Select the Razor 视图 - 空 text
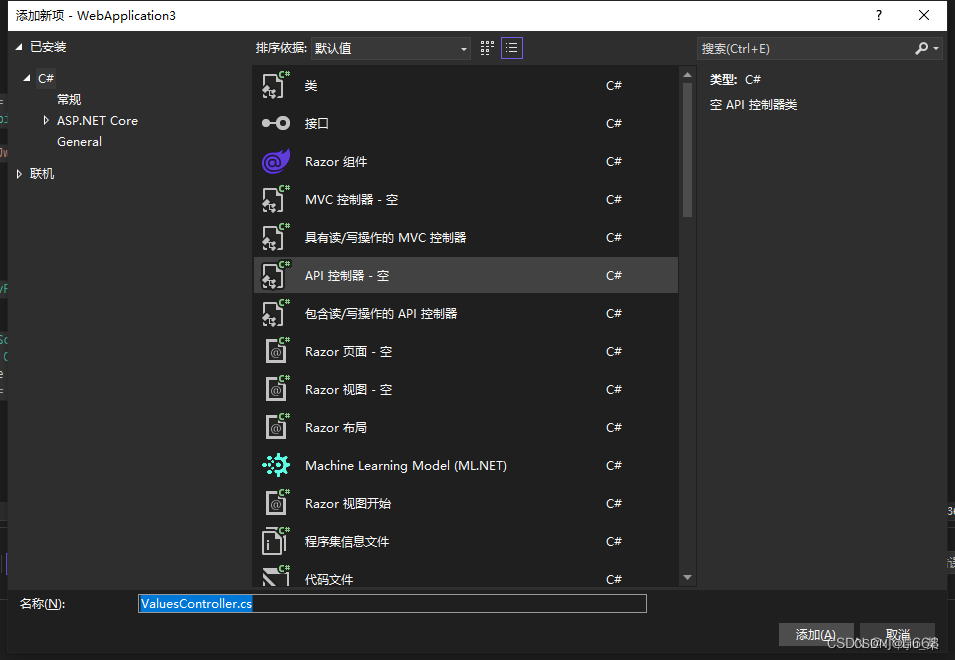 click(348, 390)
